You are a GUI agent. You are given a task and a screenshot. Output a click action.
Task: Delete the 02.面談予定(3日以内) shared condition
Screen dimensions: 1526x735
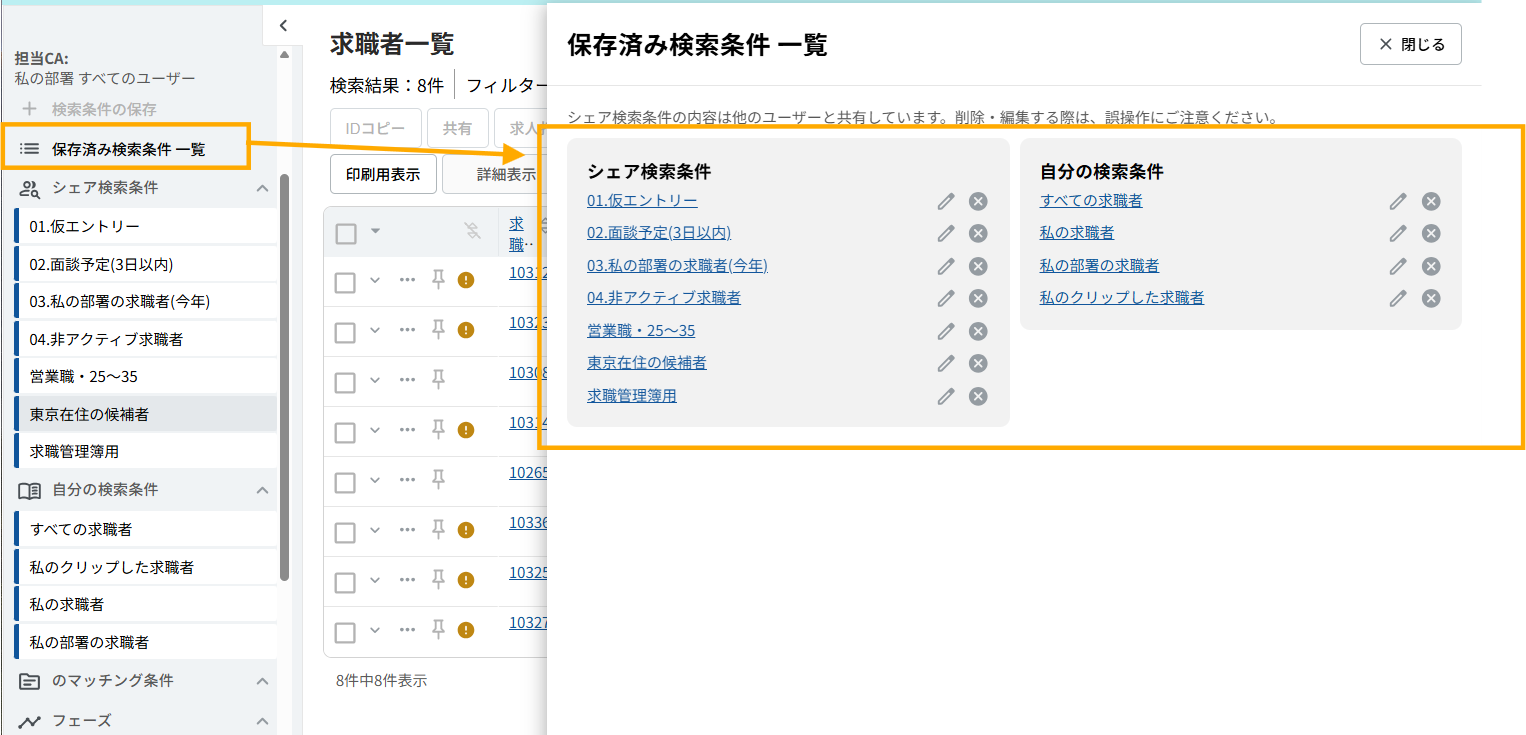click(978, 233)
